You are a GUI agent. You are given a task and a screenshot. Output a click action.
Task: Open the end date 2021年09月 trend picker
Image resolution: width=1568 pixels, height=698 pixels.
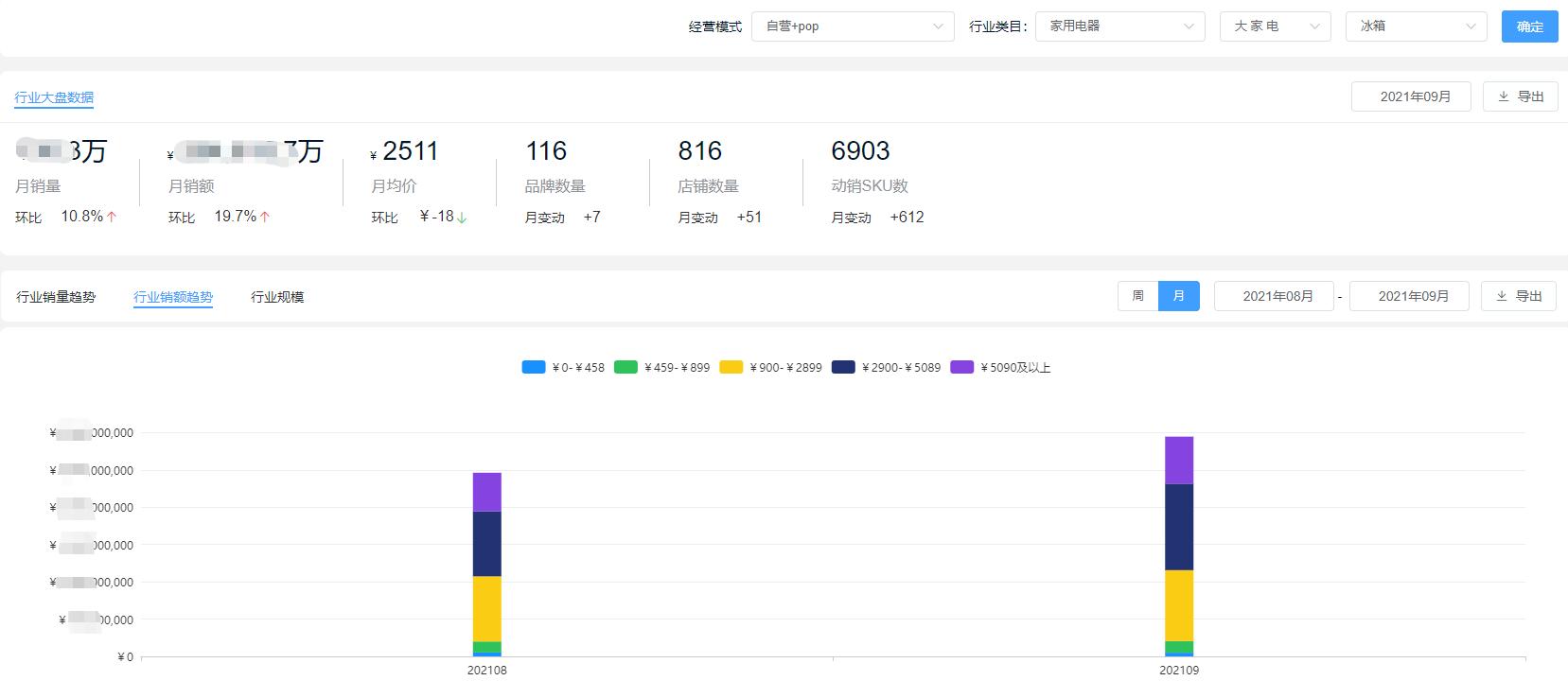[1409, 296]
